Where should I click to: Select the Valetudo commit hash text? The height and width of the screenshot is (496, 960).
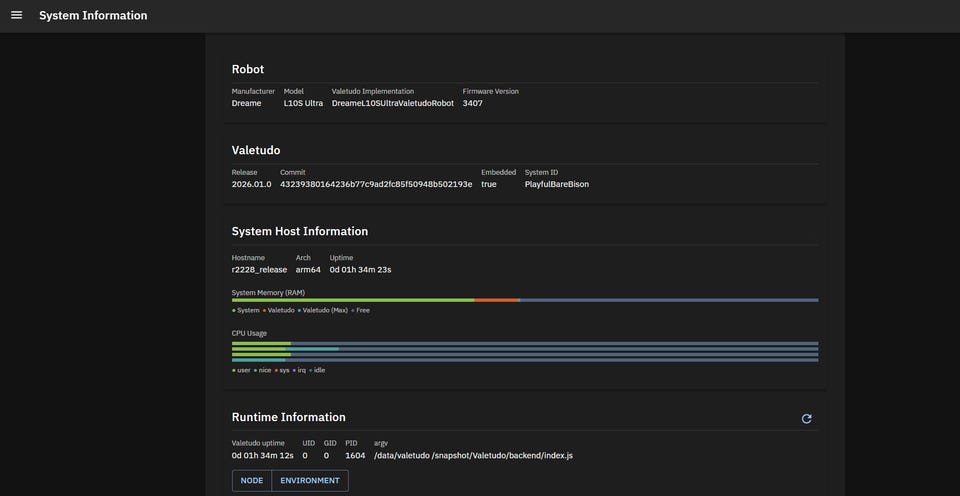click(376, 184)
